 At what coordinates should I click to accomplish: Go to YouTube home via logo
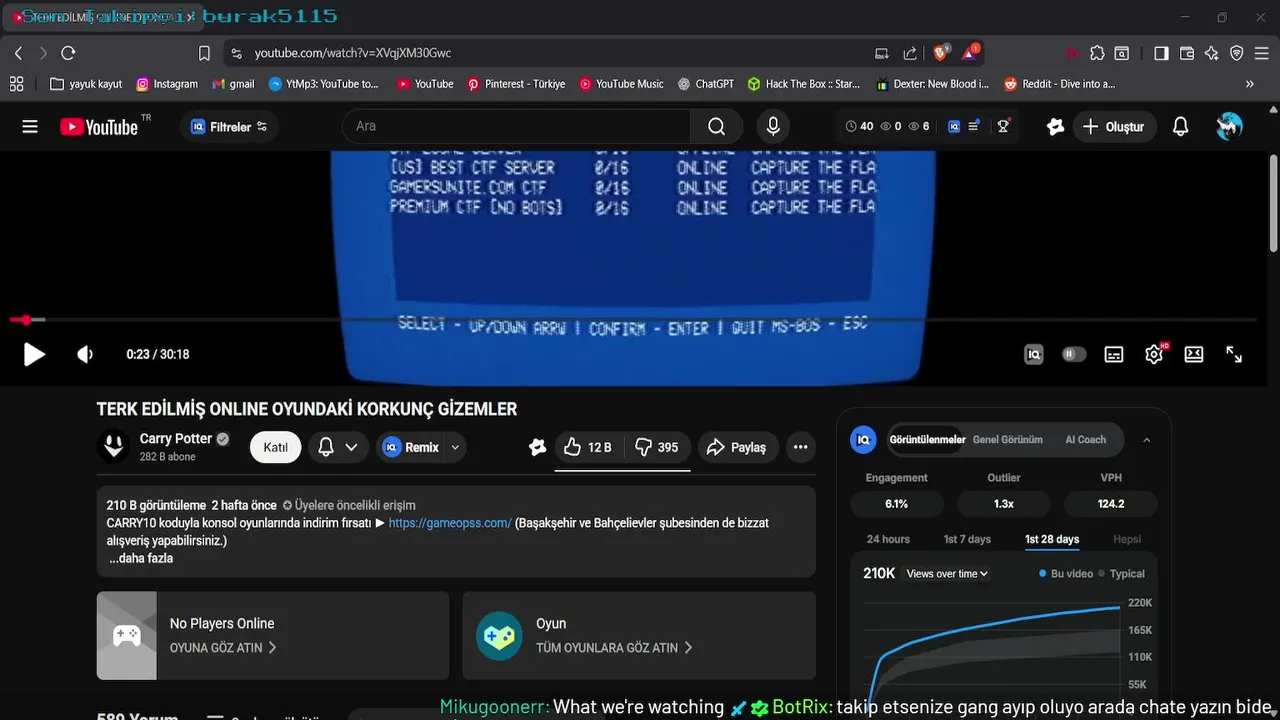pos(98,127)
